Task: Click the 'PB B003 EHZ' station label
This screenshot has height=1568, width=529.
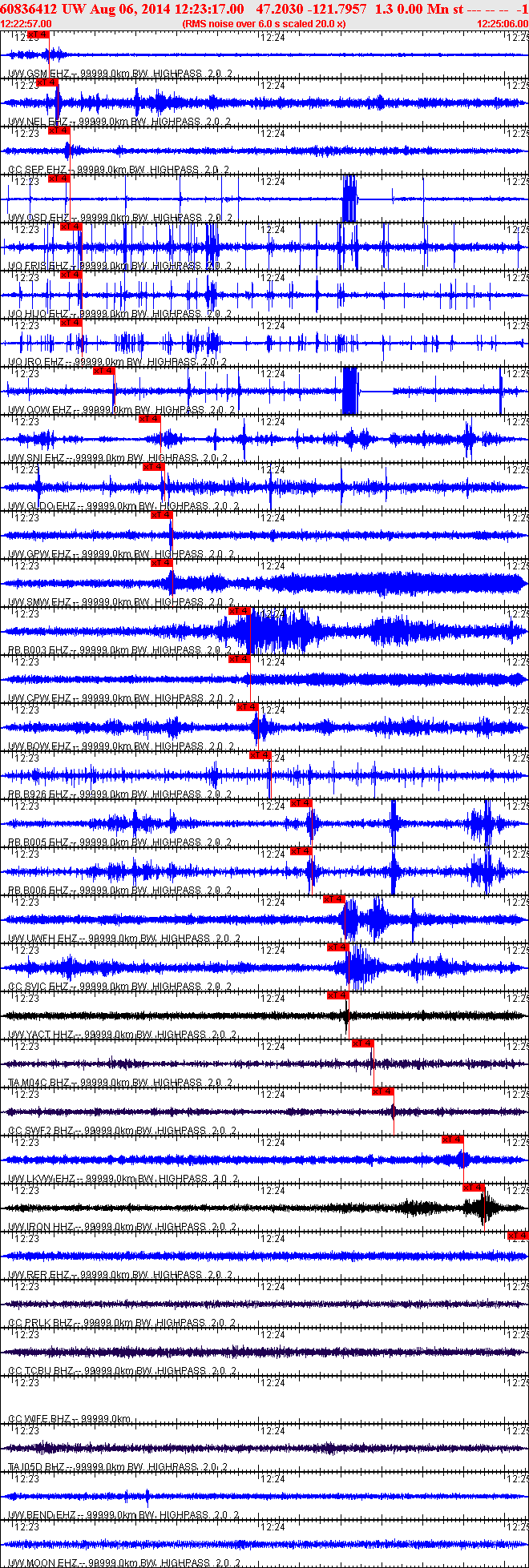Action: click(x=38, y=650)
